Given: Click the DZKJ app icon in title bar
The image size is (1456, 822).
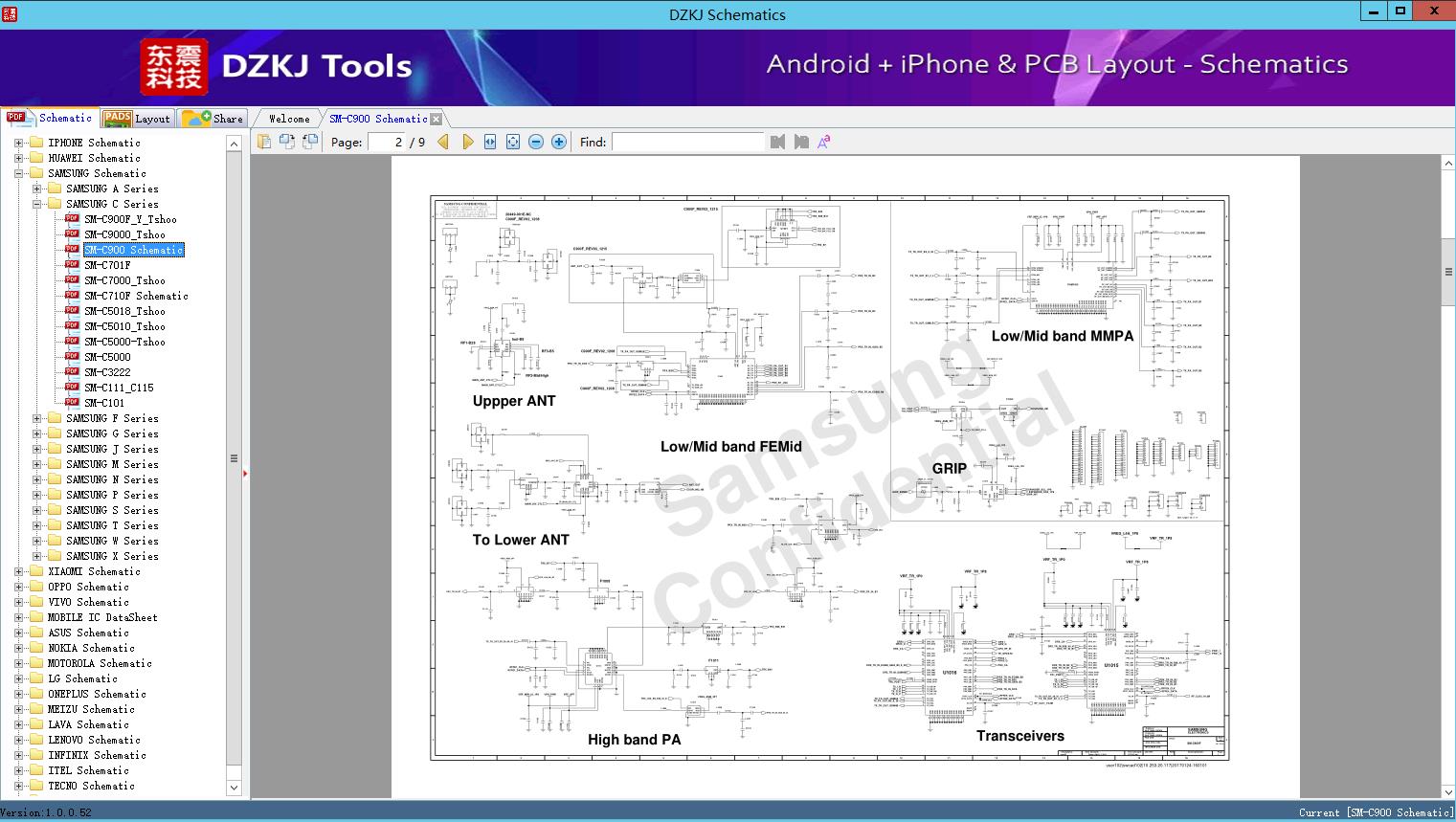Looking at the screenshot, I should point(10,13).
